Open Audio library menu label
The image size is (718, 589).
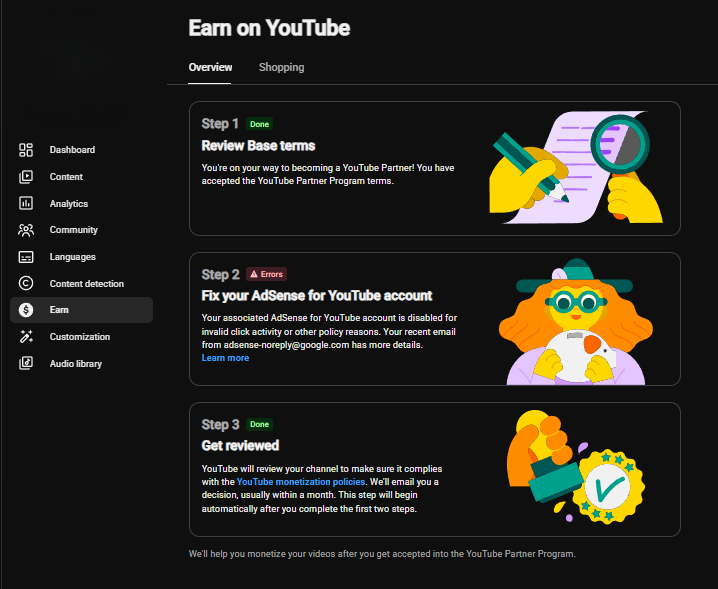[x=76, y=364]
